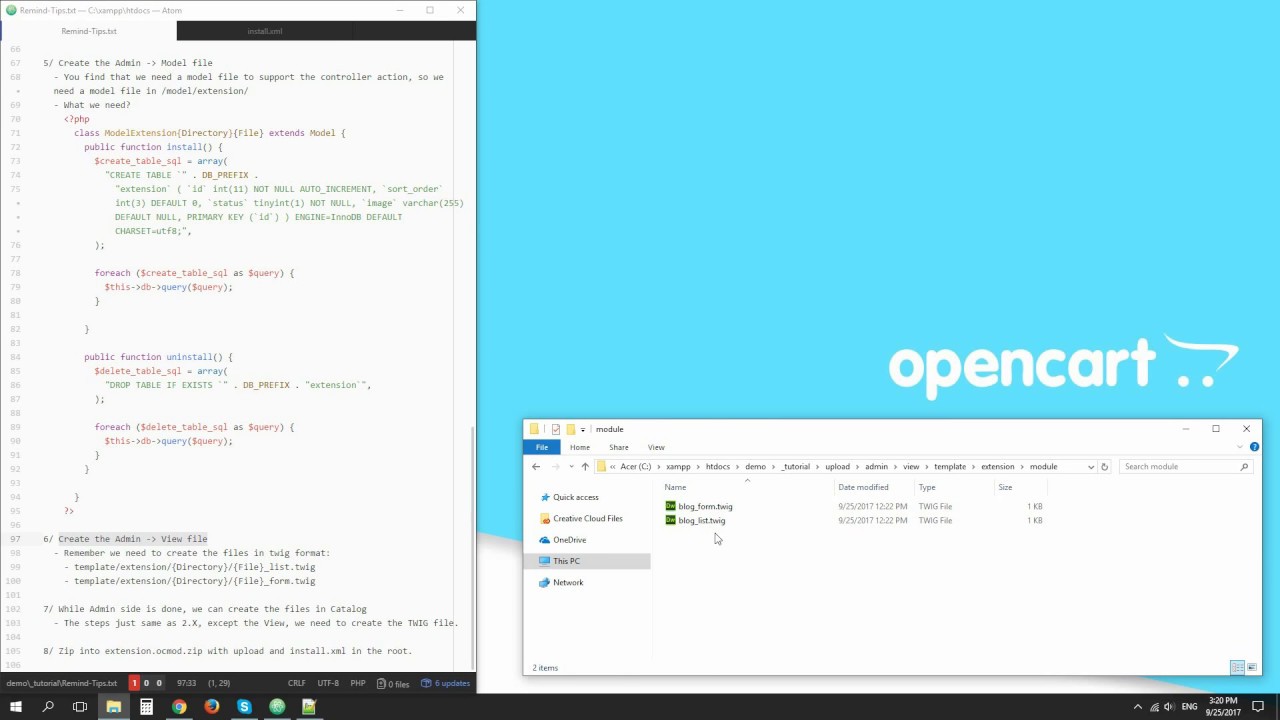1280x720 pixels.
Task: Open the Share ribbon tab in Explorer
Action: click(x=619, y=447)
